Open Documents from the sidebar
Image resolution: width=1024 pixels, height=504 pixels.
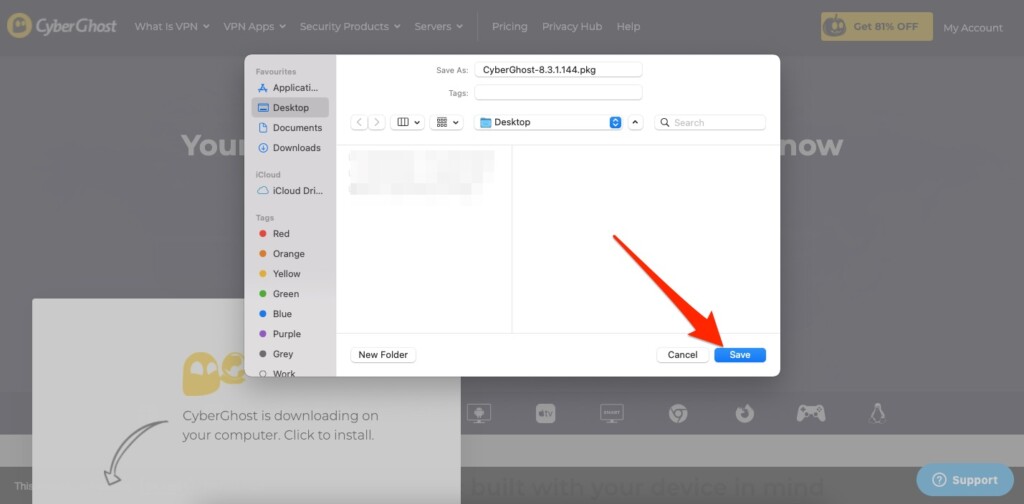click(290, 128)
